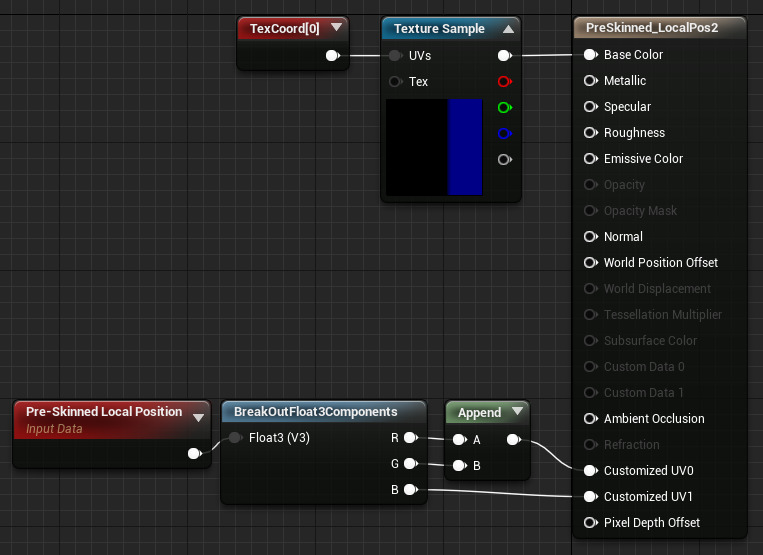The image size is (763, 555).
Task: Click the G output pin on BreakOutFloat3Components
Action: tap(410, 465)
